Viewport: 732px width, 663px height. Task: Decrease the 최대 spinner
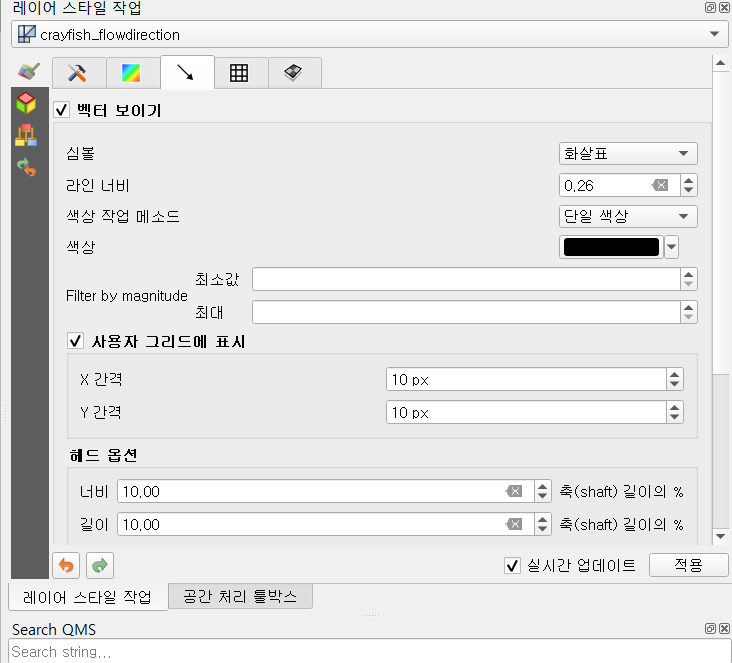coord(689,317)
